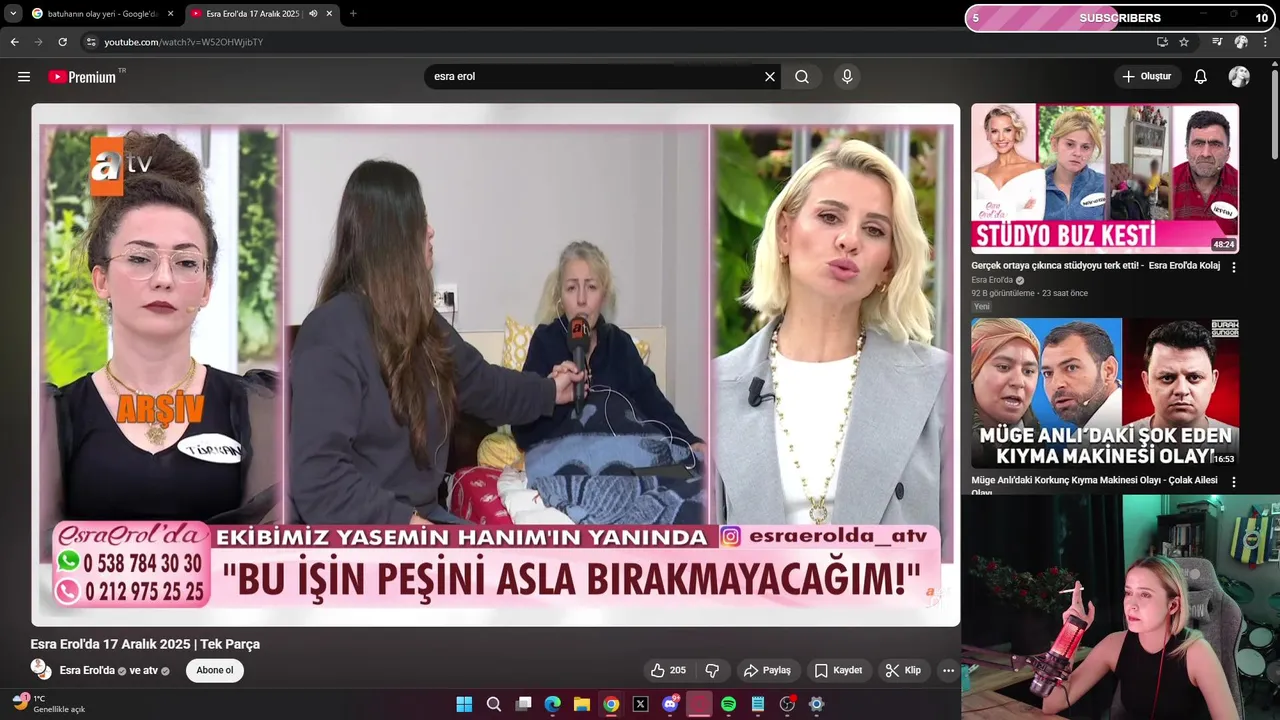Go back in Chrome browser

pyautogui.click(x=14, y=42)
